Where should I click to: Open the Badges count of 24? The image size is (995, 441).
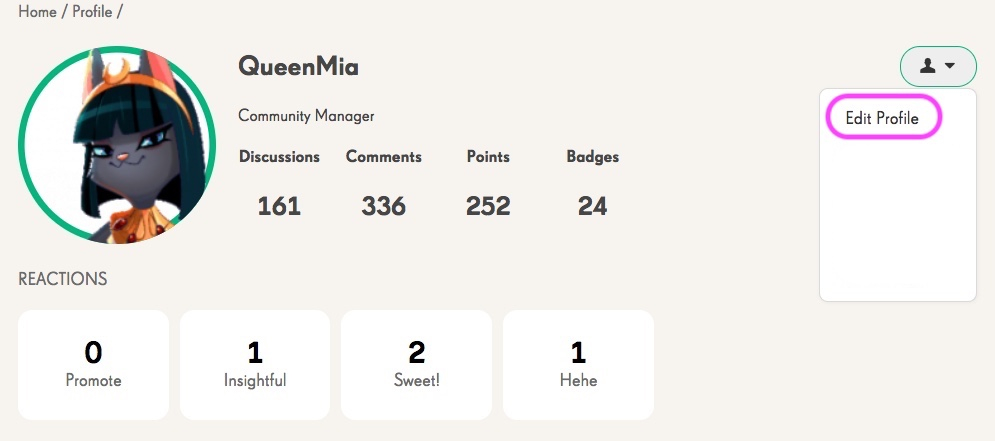(x=593, y=206)
